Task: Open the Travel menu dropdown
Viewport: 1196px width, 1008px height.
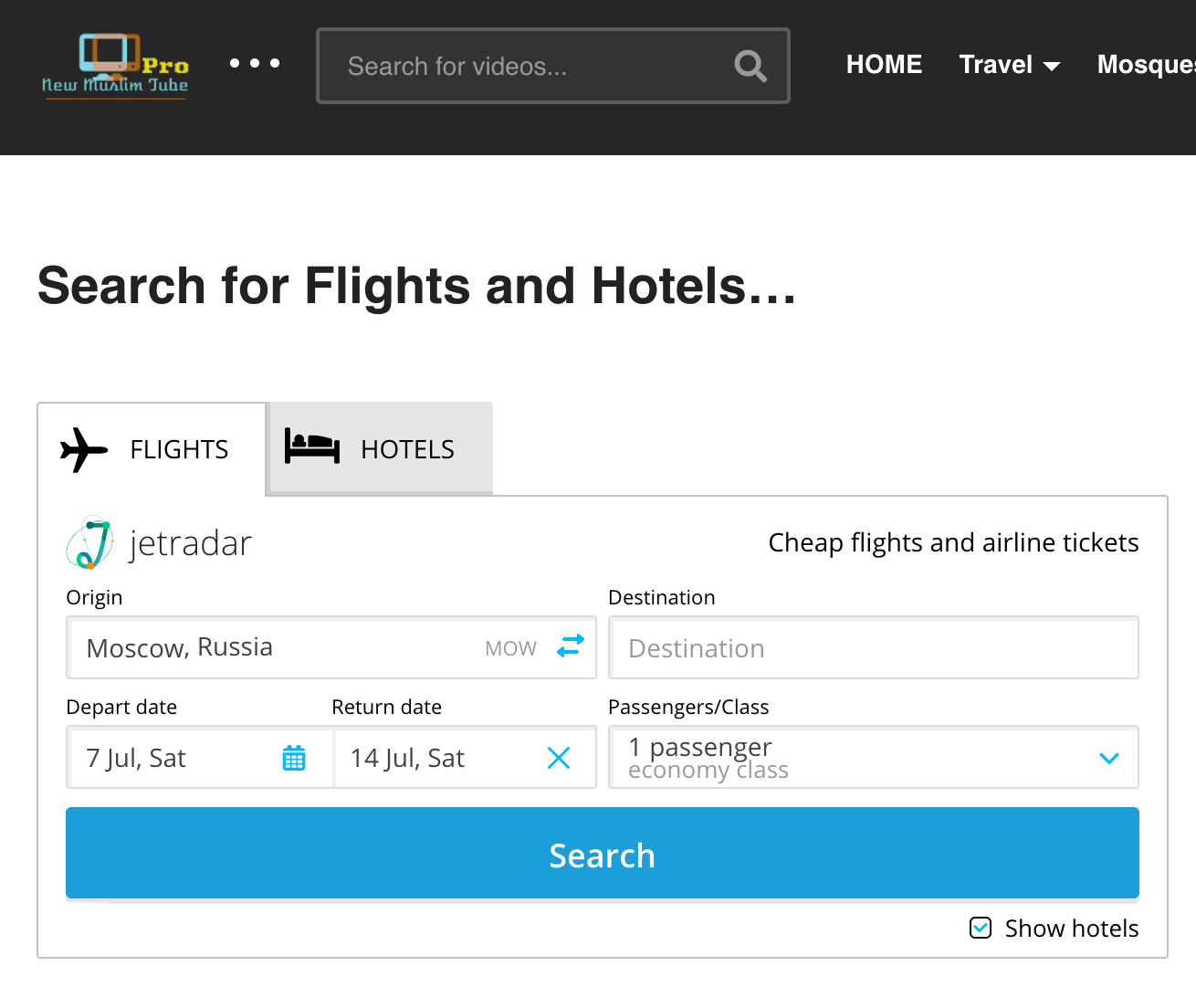Action: click(x=1010, y=65)
